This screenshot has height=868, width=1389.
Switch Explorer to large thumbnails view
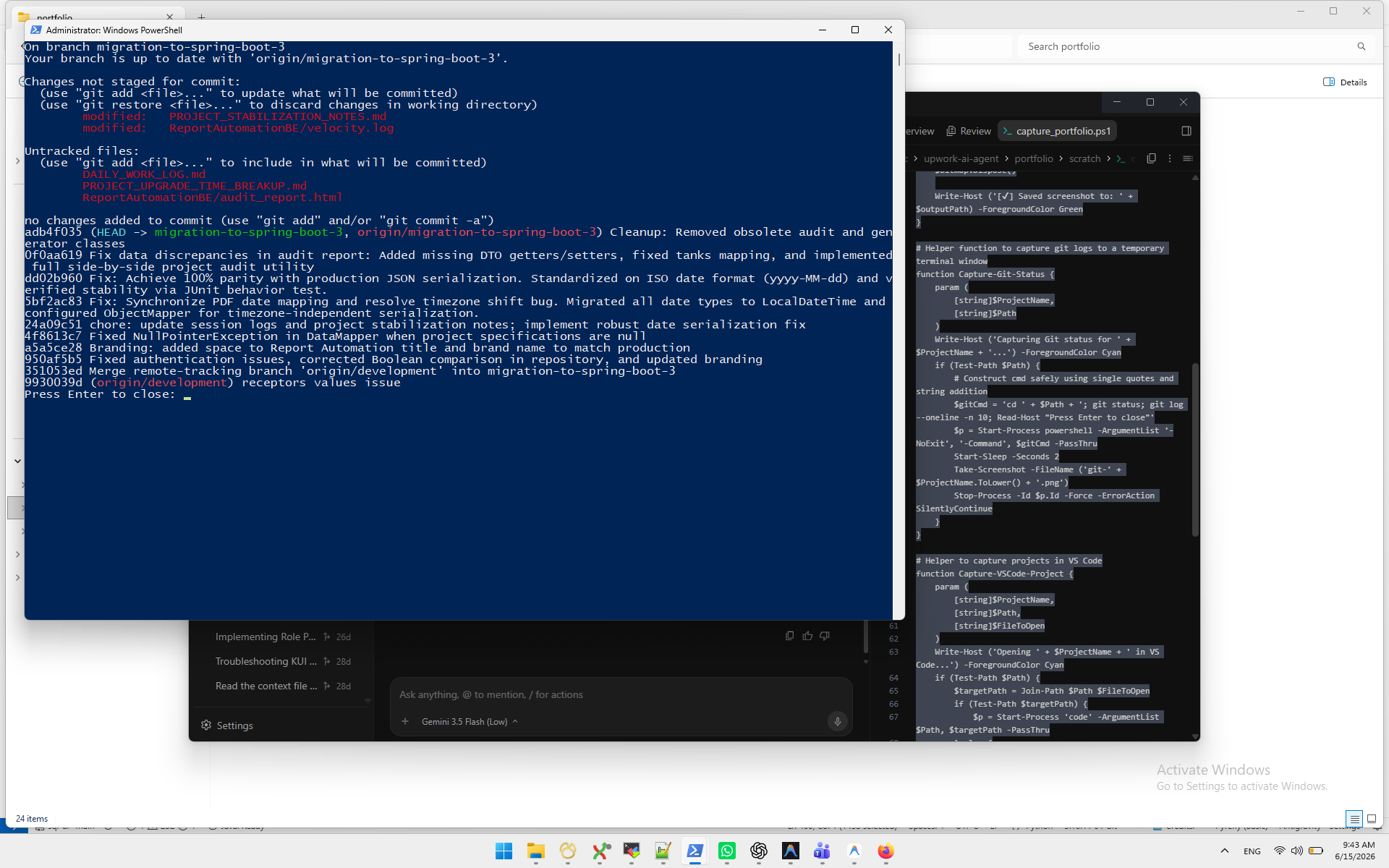[1372, 819]
